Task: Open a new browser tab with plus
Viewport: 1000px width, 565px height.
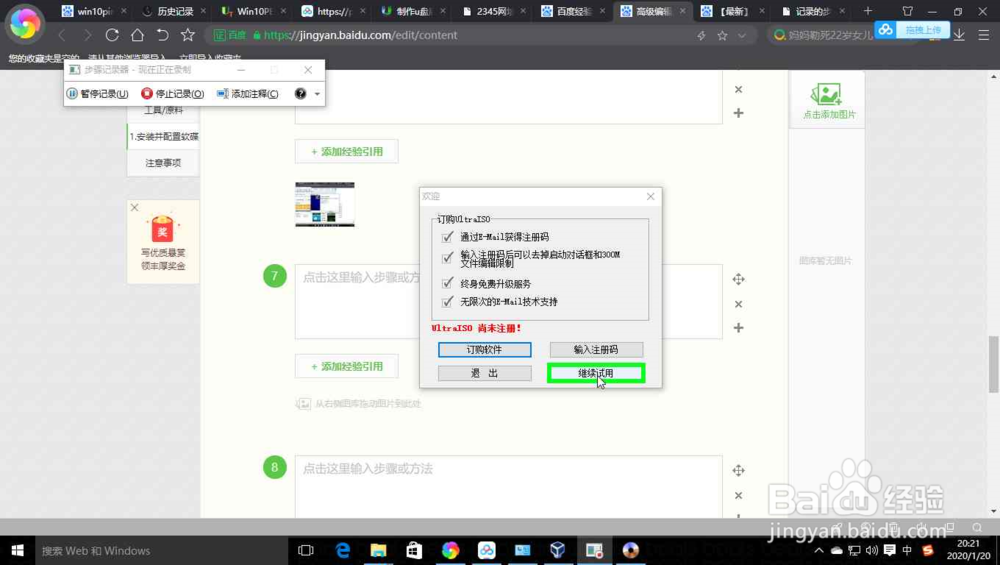Action: [x=867, y=11]
